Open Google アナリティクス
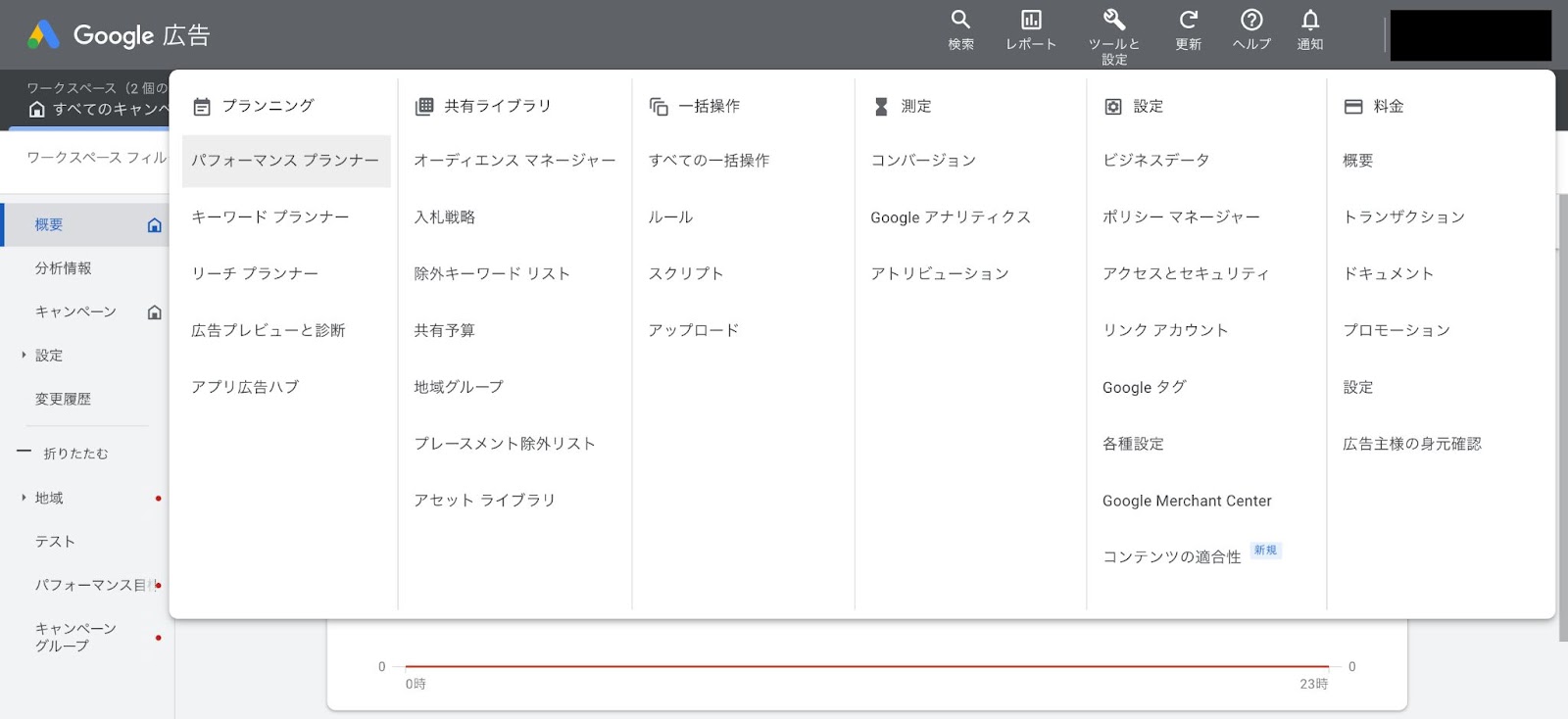This screenshot has width=1568, height=719. [951, 217]
